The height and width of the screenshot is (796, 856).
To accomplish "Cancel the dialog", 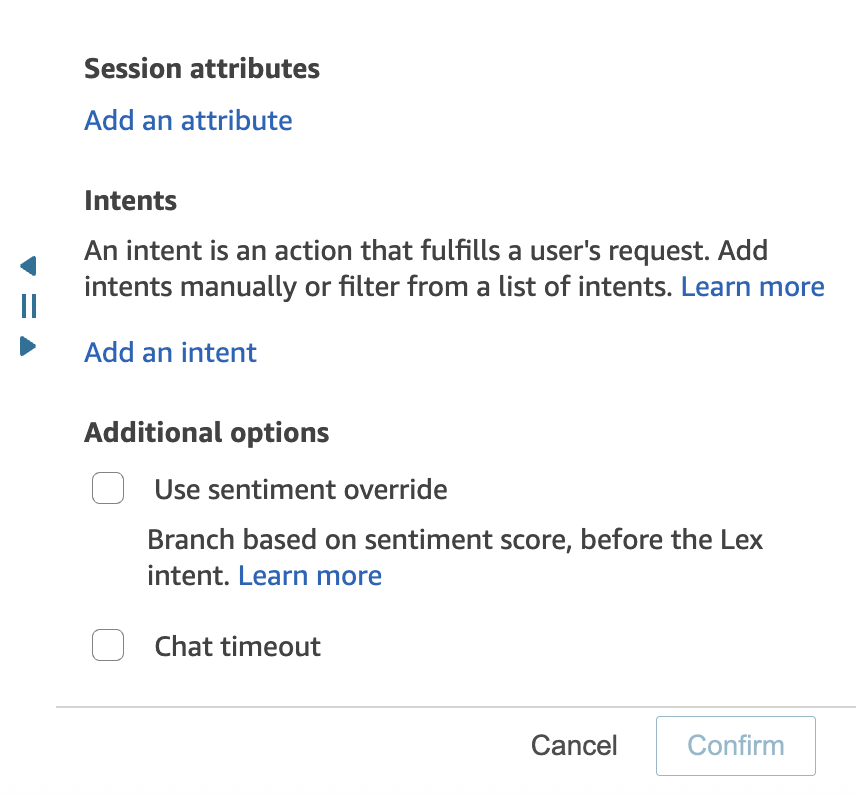I will 574,745.
